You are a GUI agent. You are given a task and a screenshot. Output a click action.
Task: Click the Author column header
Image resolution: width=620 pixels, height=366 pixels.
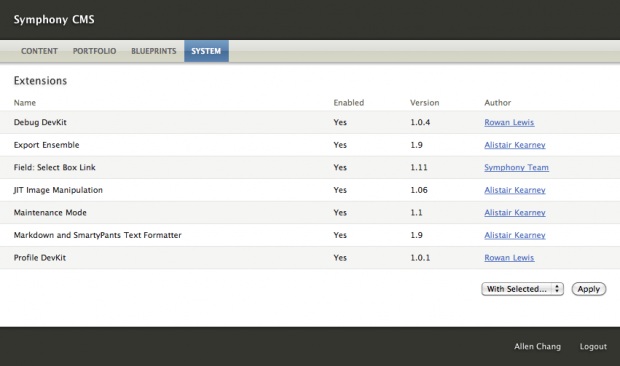[497, 103]
